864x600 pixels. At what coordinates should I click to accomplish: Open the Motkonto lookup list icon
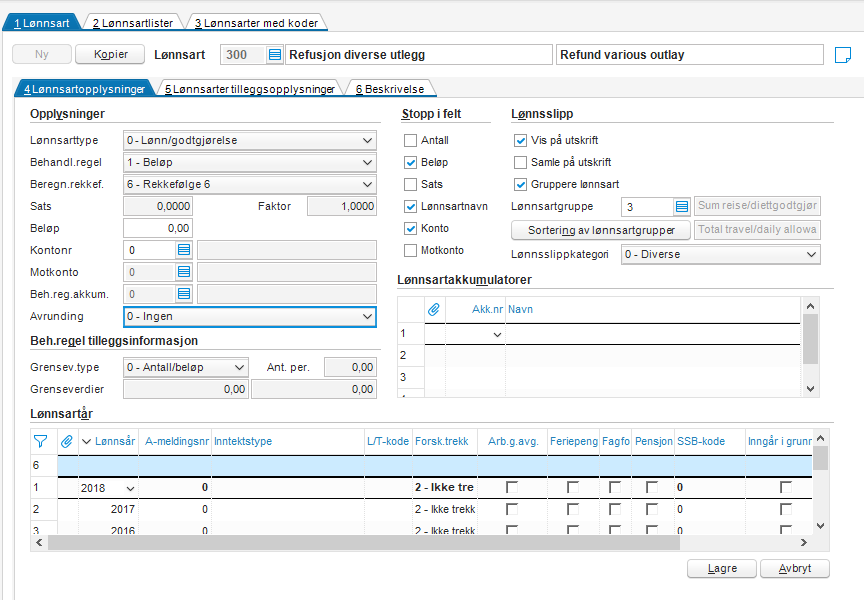(x=183, y=272)
